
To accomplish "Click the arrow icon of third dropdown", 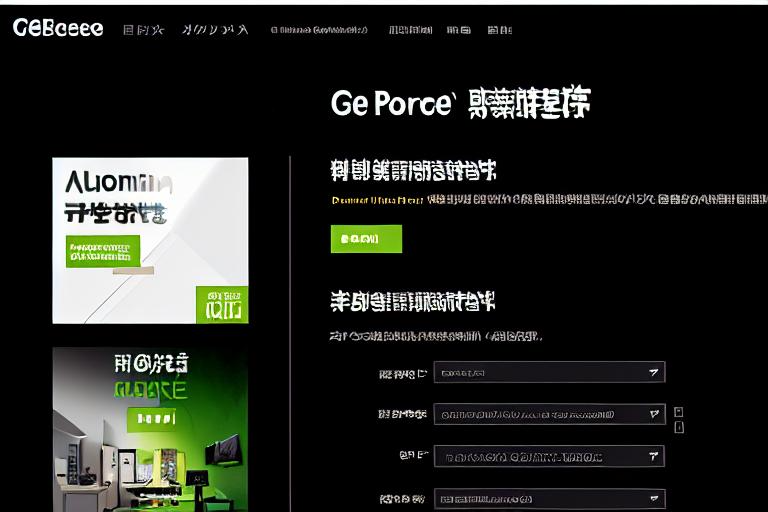I will 654,456.
